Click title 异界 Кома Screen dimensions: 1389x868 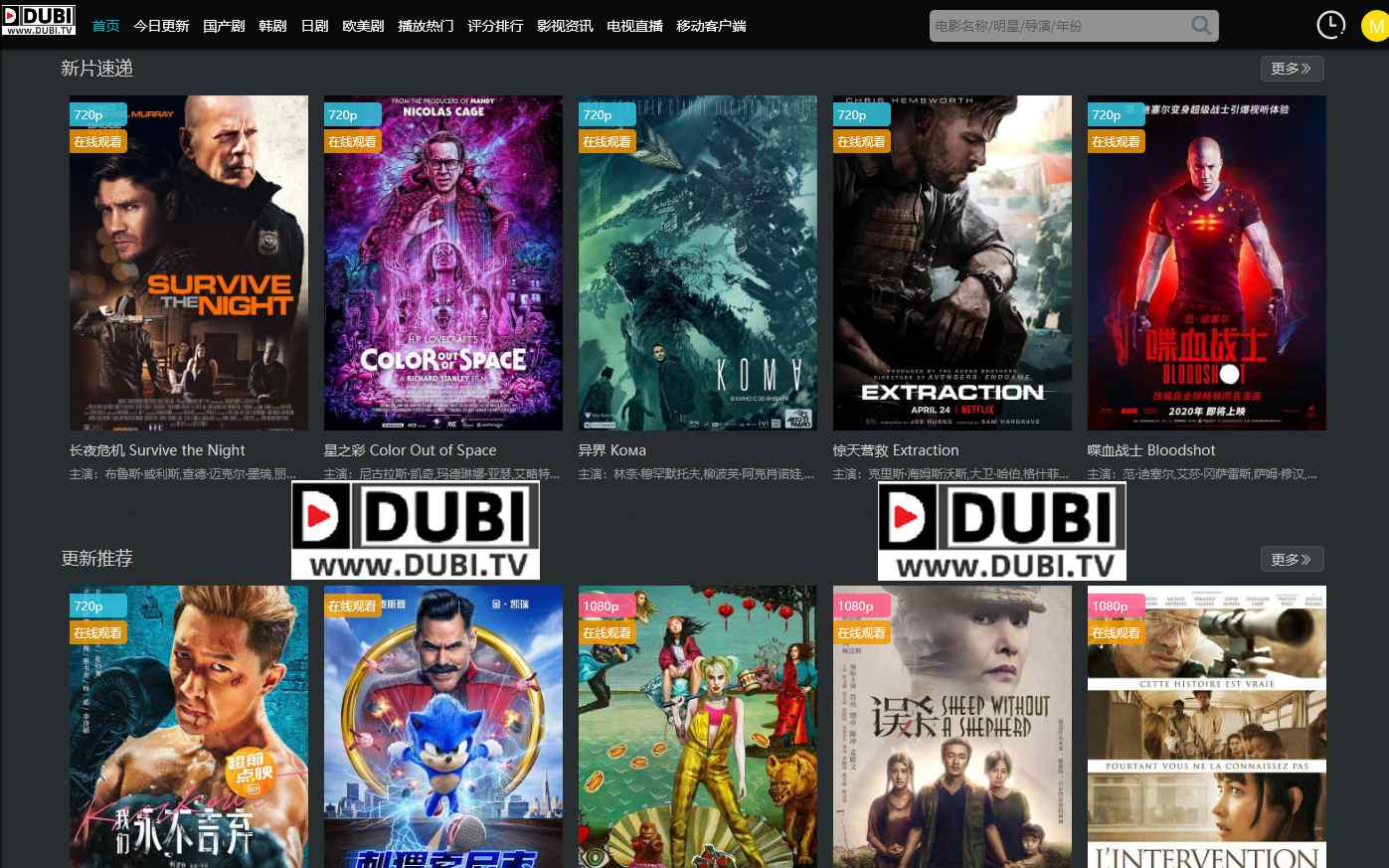[612, 450]
